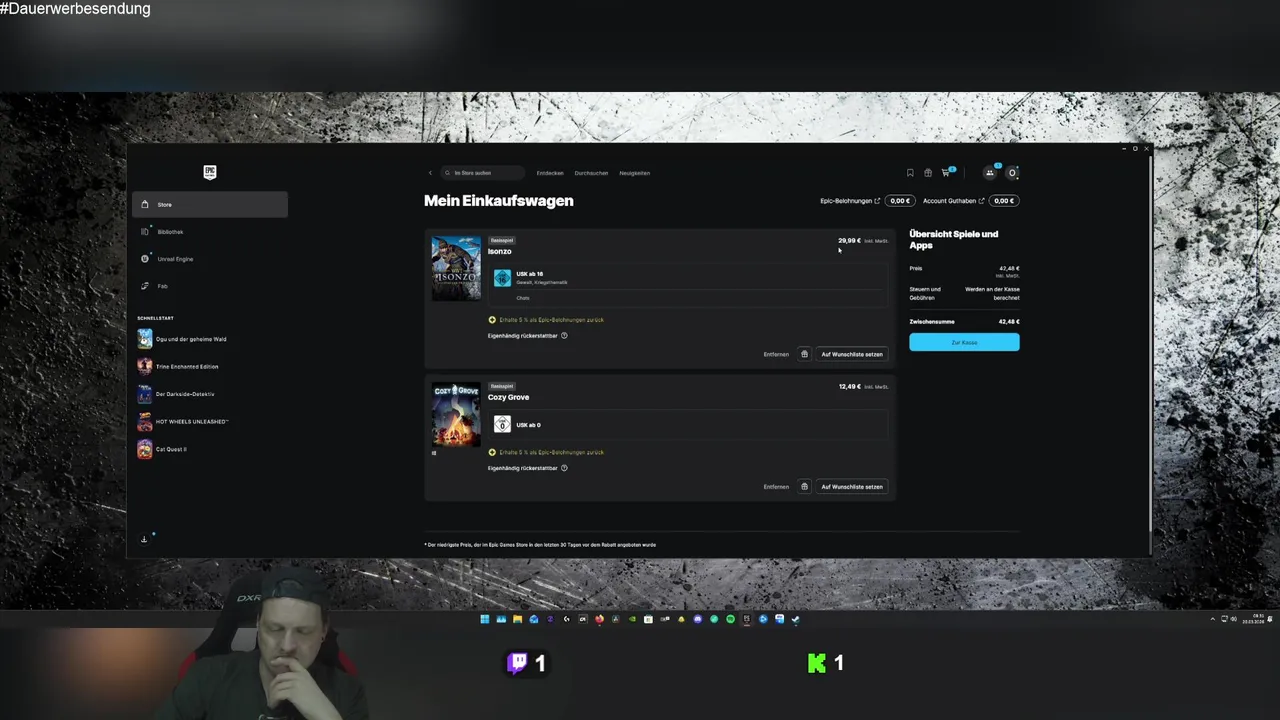
Task: Gift Cozy Grove using its gift icon button
Action: pyautogui.click(x=804, y=487)
